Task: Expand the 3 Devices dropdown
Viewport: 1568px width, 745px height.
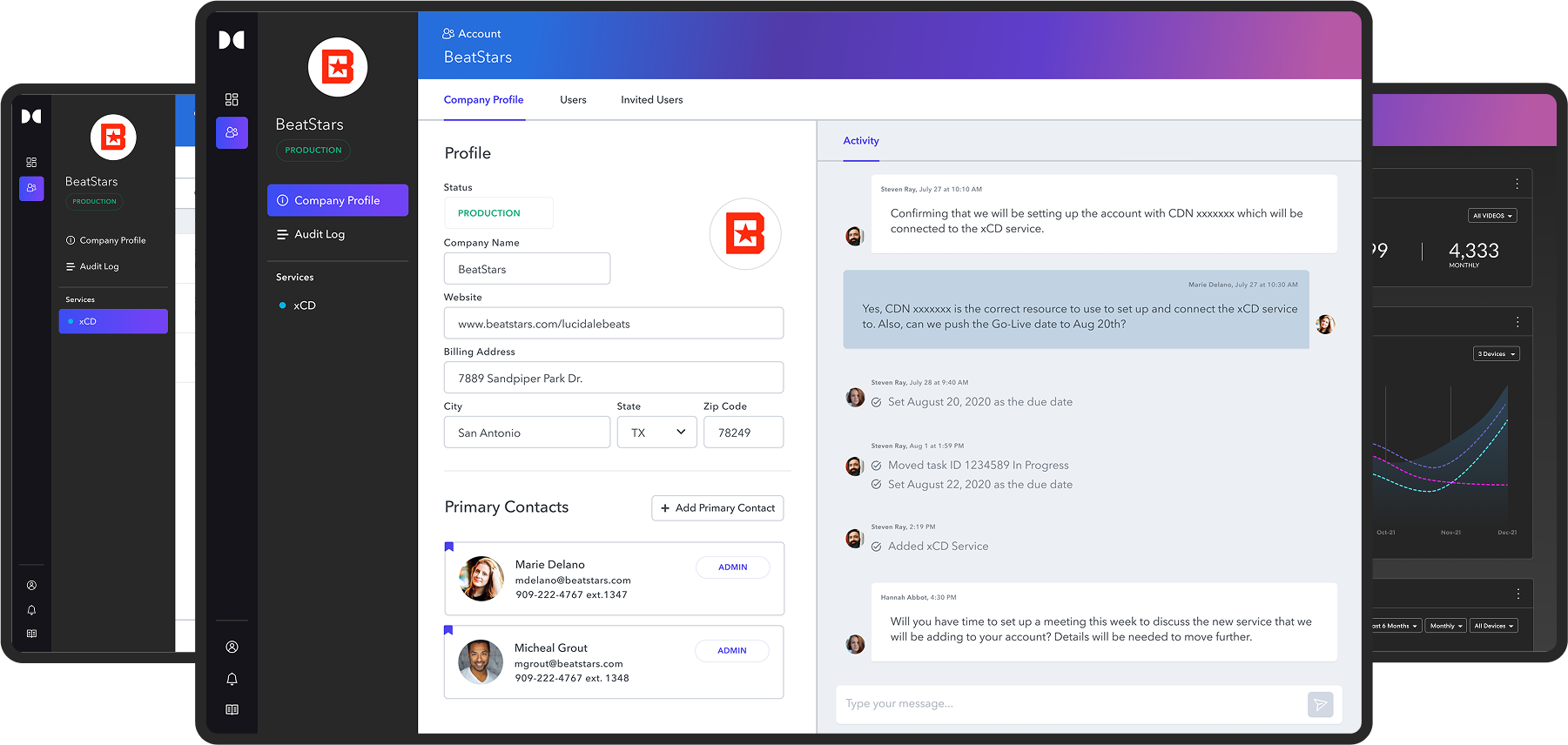Action: click(x=1496, y=354)
